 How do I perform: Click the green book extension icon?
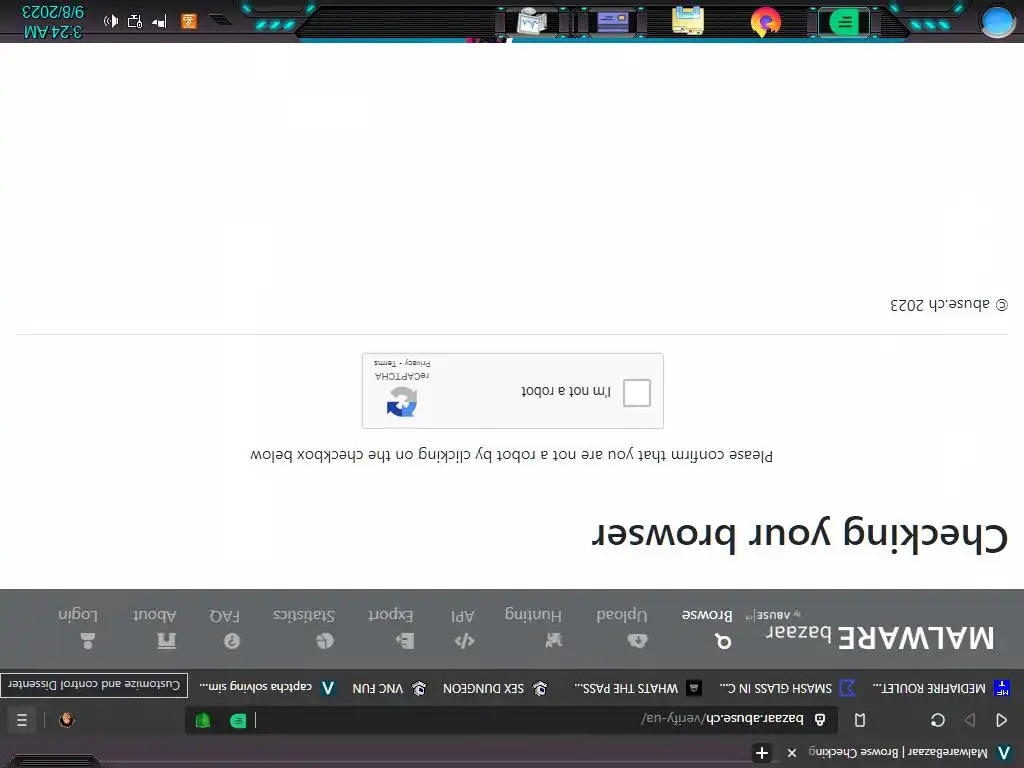click(x=203, y=720)
